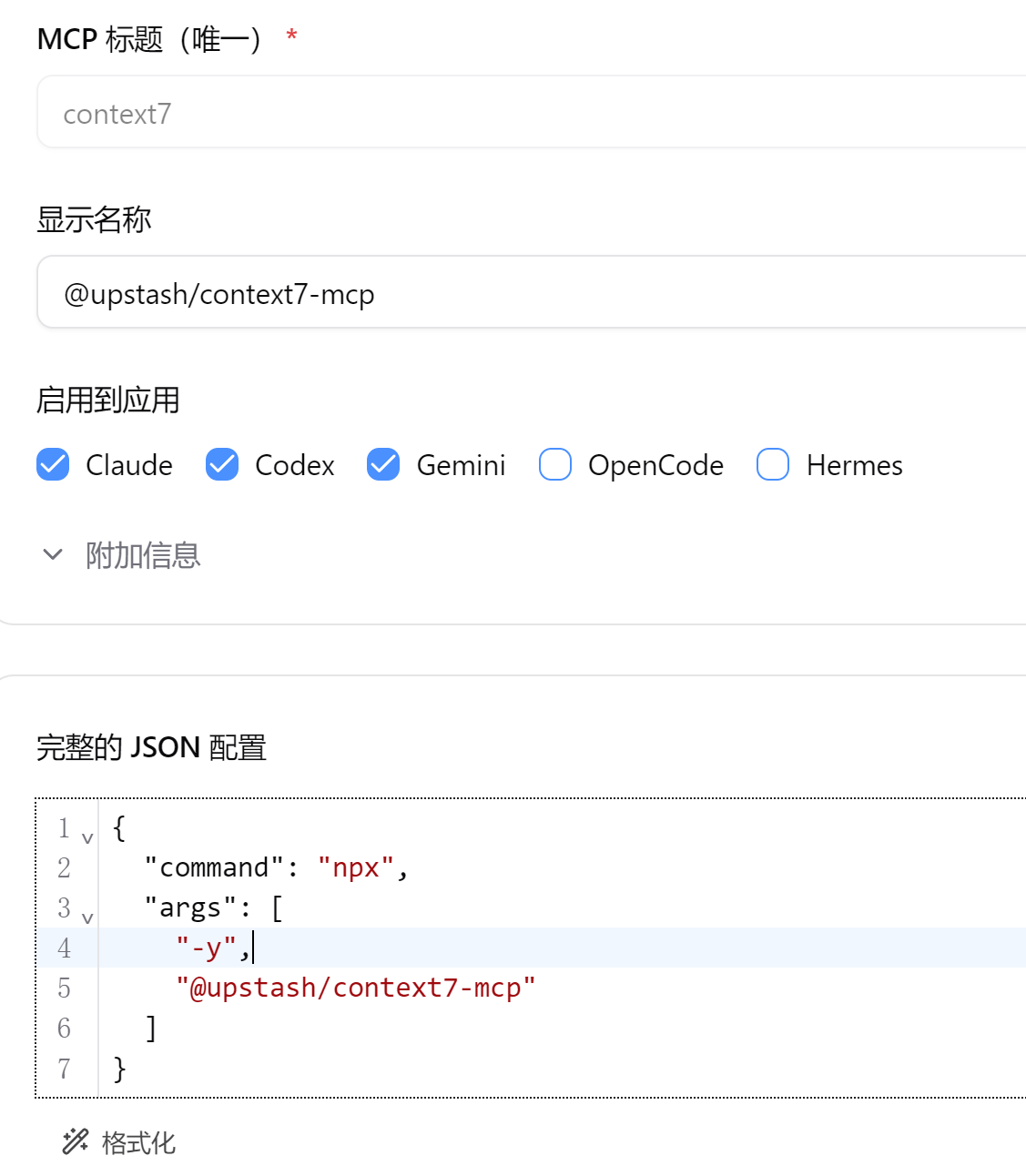Click the closing brace on line 7
This screenshot has width=1026, height=1176.
point(119,1068)
